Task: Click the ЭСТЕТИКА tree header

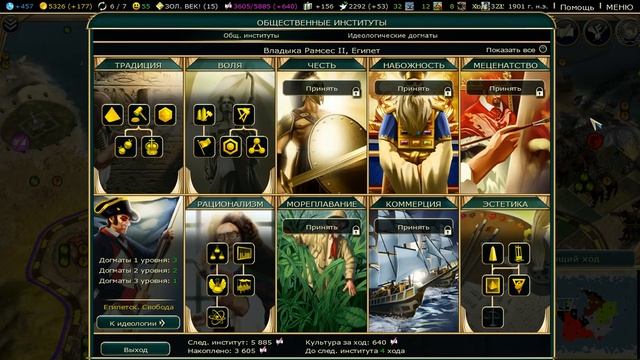Action: coord(505,204)
